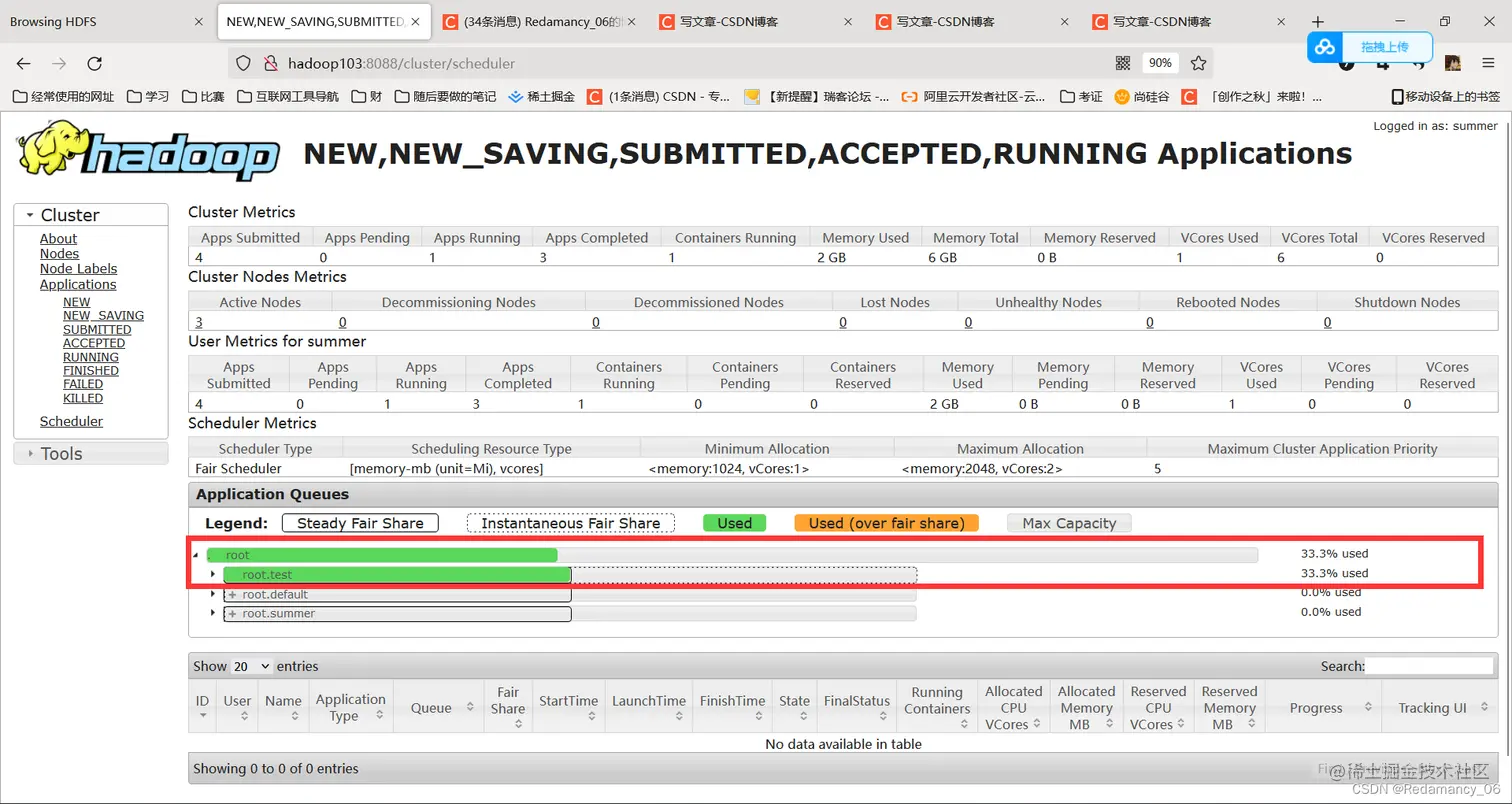
Task: Click the Active Nodes count link 3
Action: point(199,322)
